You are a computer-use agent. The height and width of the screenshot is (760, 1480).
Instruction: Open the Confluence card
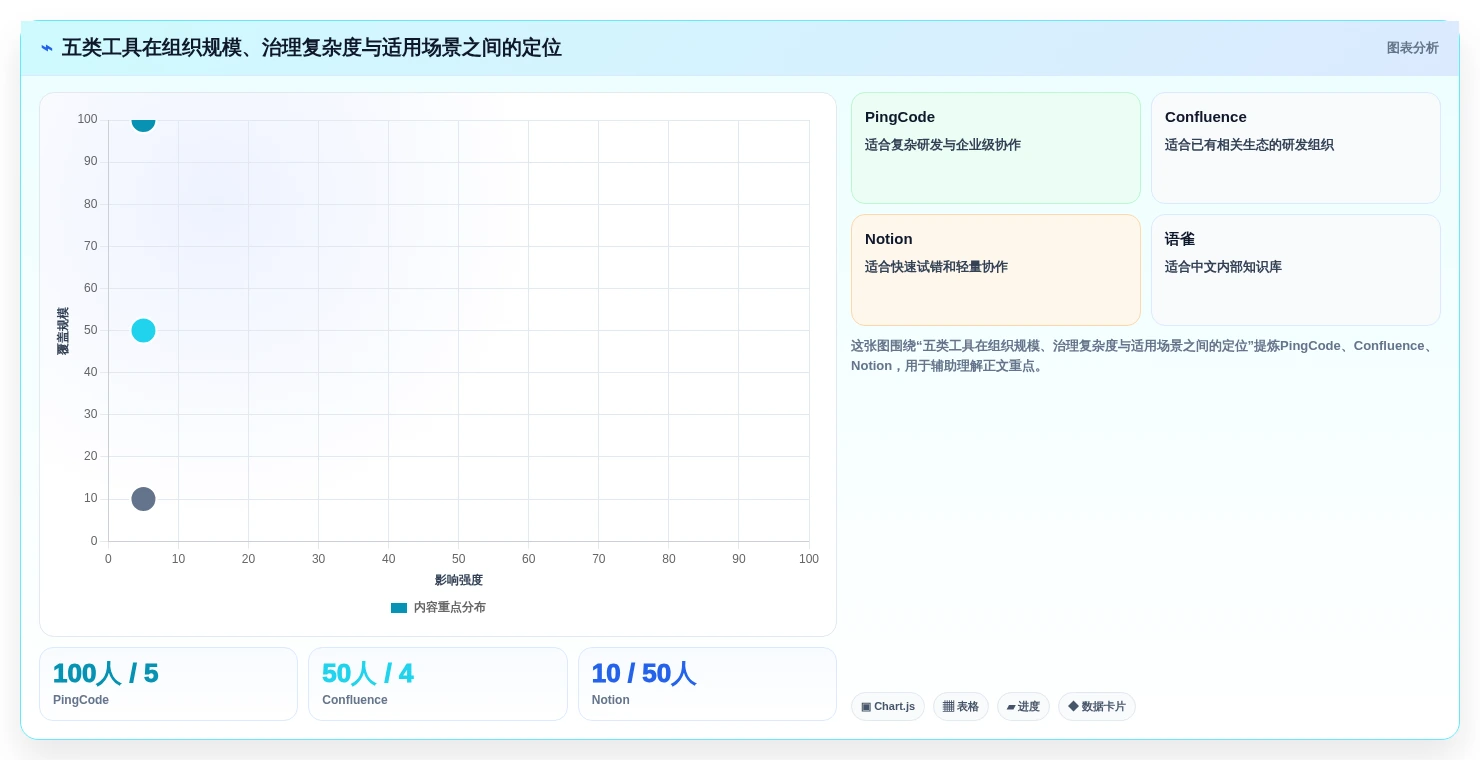(x=1295, y=148)
